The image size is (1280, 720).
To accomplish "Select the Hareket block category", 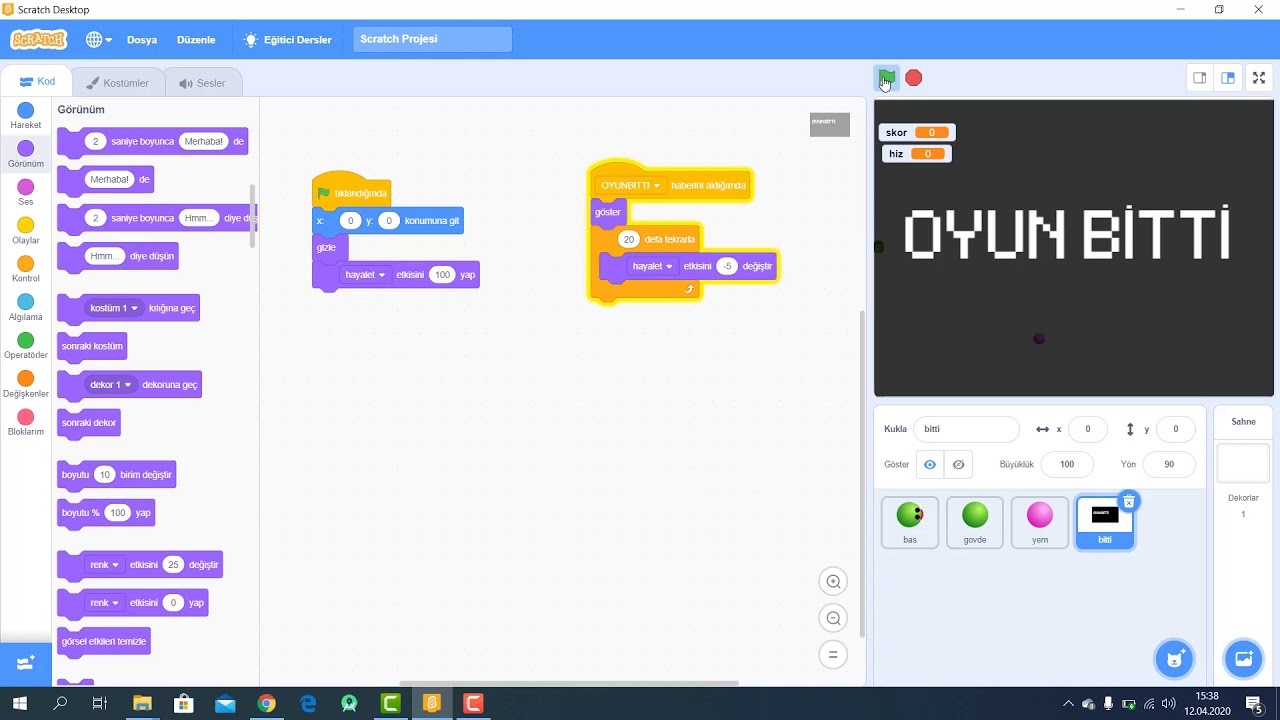I will [x=26, y=116].
